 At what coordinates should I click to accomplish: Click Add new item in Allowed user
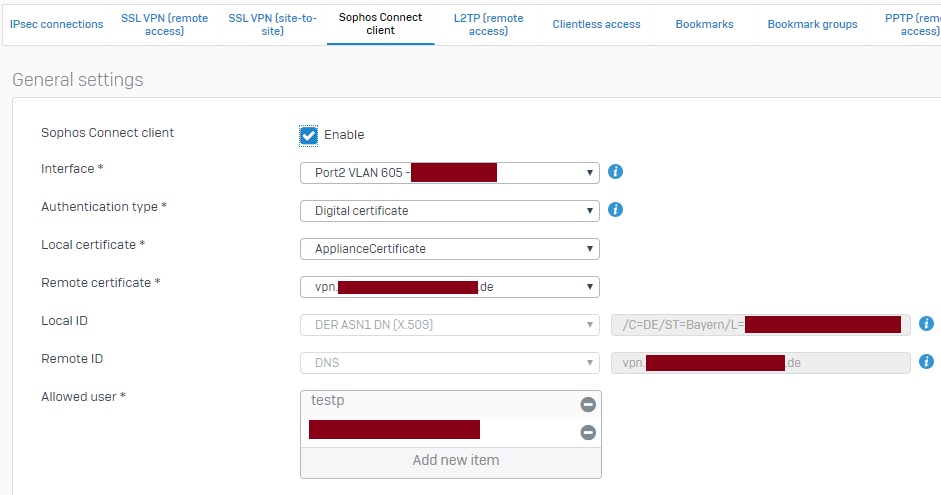point(455,460)
